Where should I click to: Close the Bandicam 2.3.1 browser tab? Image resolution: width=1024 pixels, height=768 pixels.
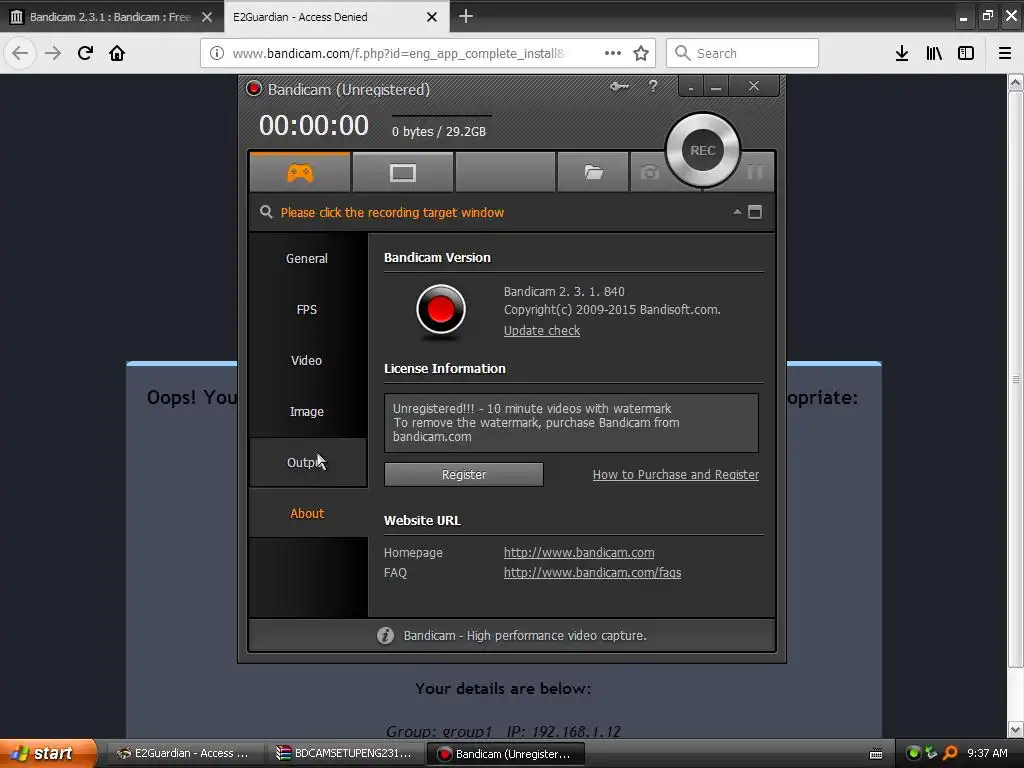pyautogui.click(x=207, y=17)
